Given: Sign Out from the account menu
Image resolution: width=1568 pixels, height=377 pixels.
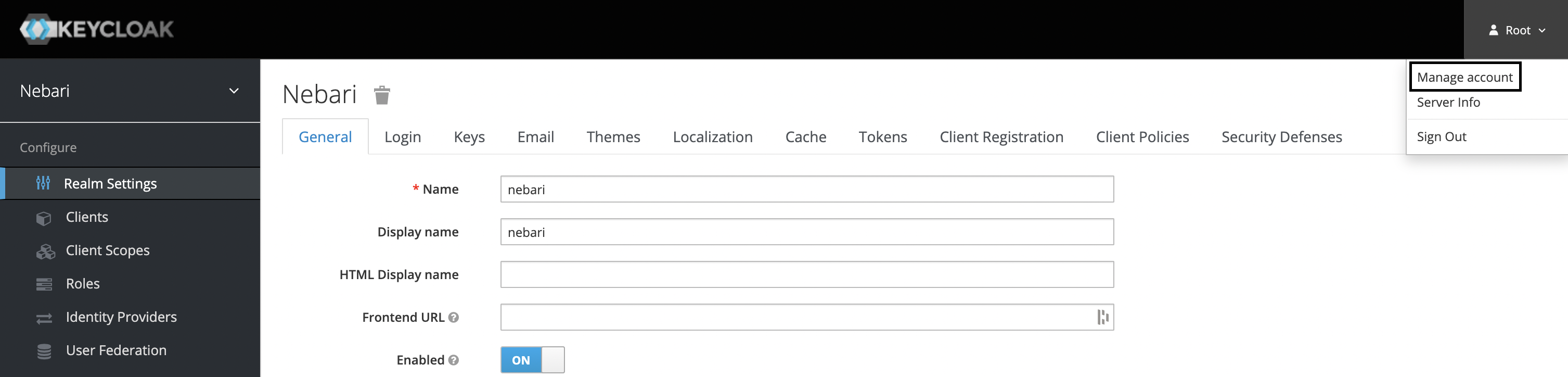Looking at the screenshot, I should 1442,136.
